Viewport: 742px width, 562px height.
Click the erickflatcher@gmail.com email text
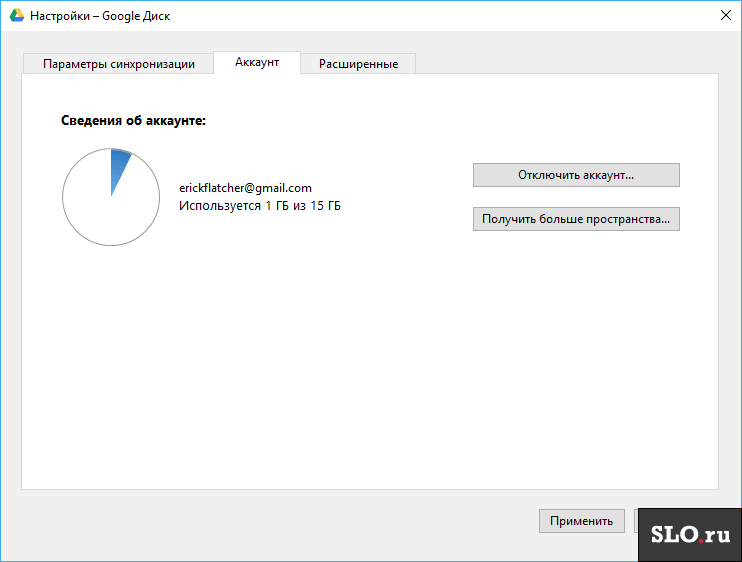tap(245, 188)
